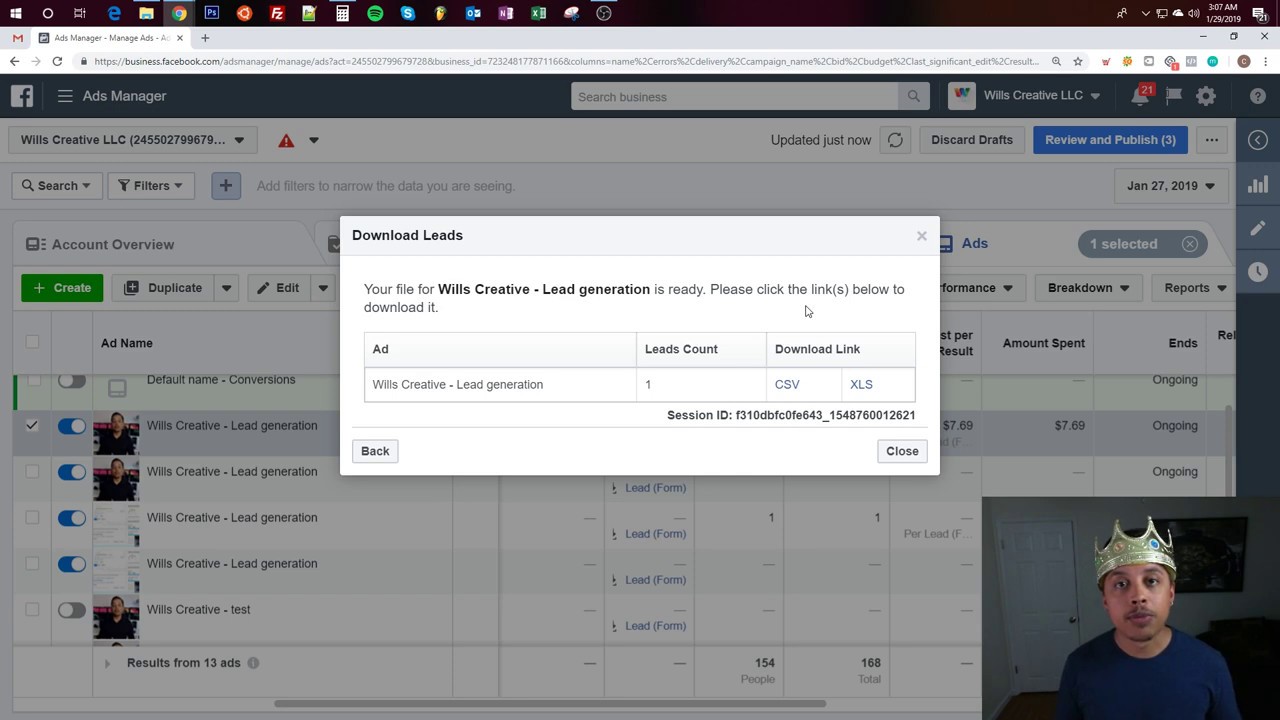Click the red warning triangle icon
The height and width of the screenshot is (720, 1280).
click(286, 140)
